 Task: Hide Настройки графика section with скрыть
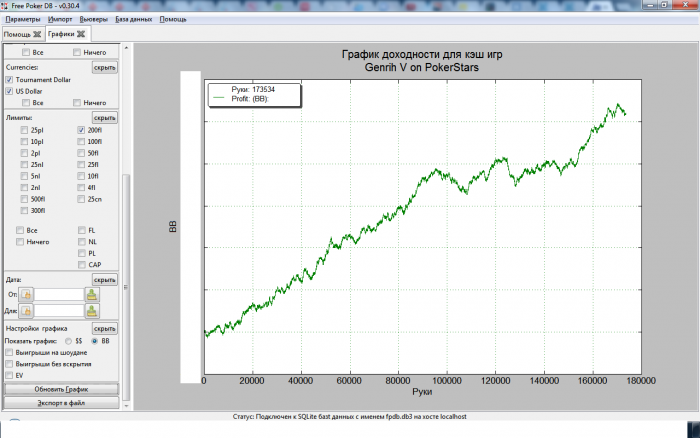click(x=105, y=329)
